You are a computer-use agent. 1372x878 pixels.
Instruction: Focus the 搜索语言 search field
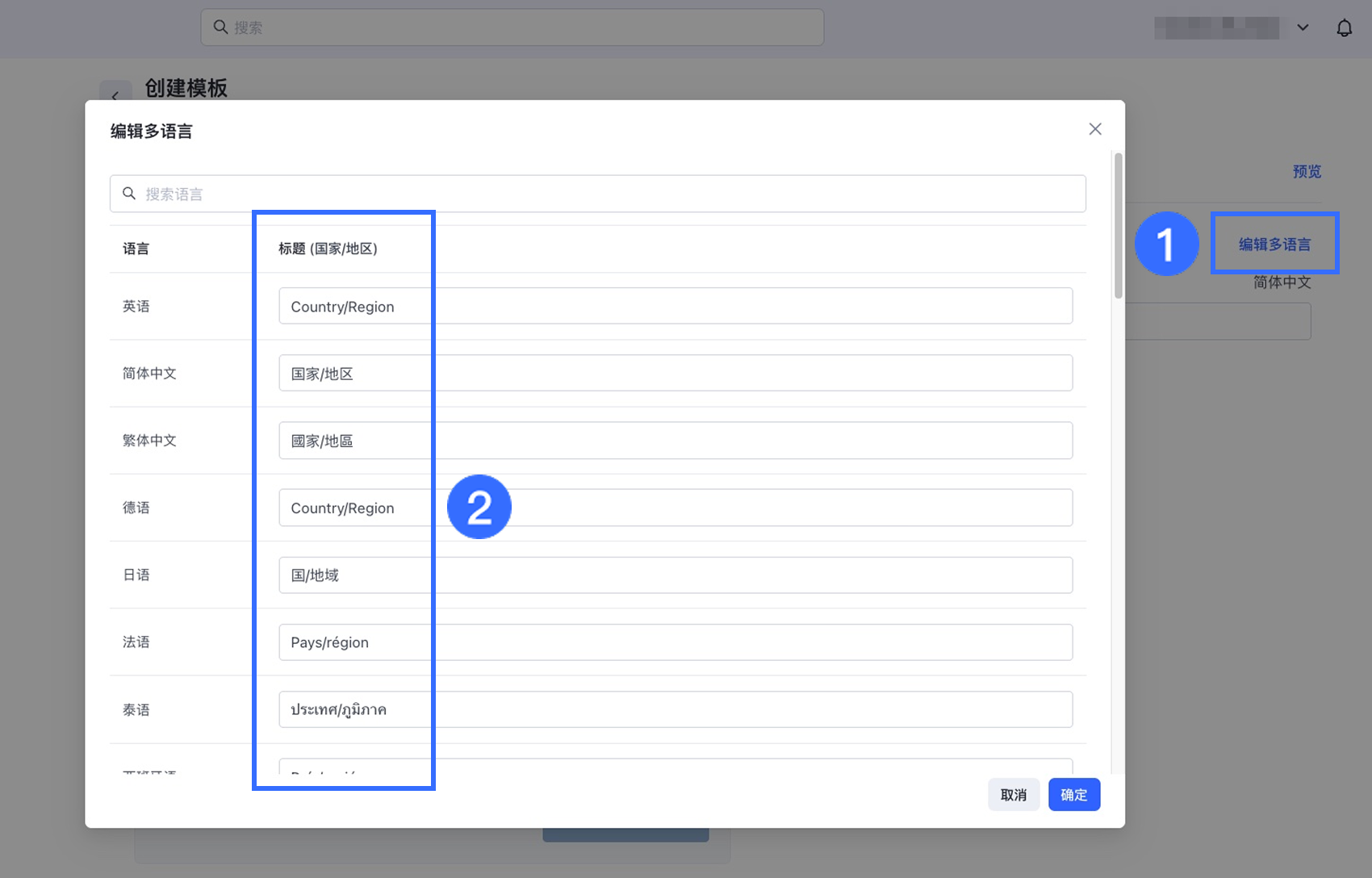pyautogui.click(x=598, y=194)
